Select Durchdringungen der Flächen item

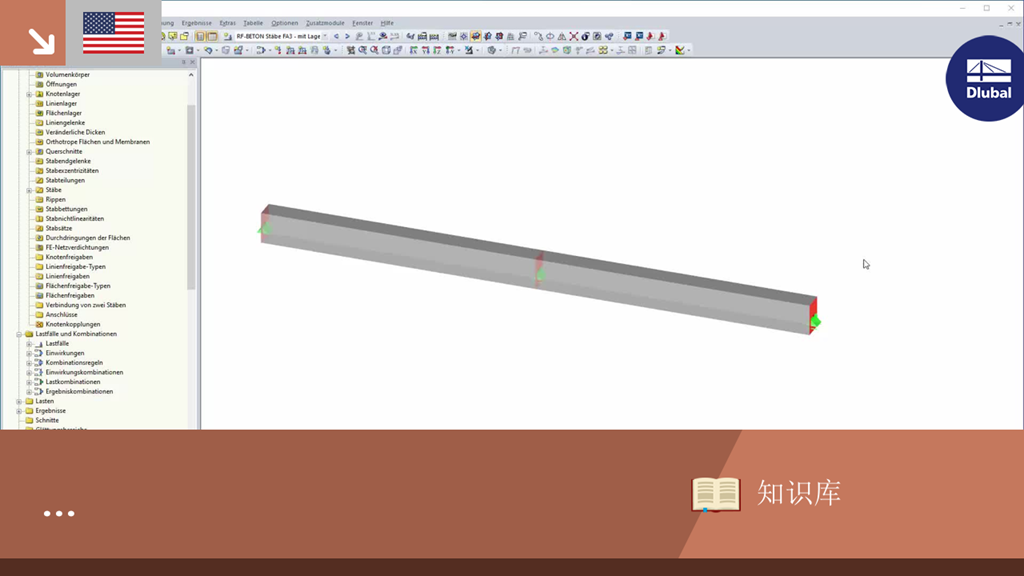88,238
